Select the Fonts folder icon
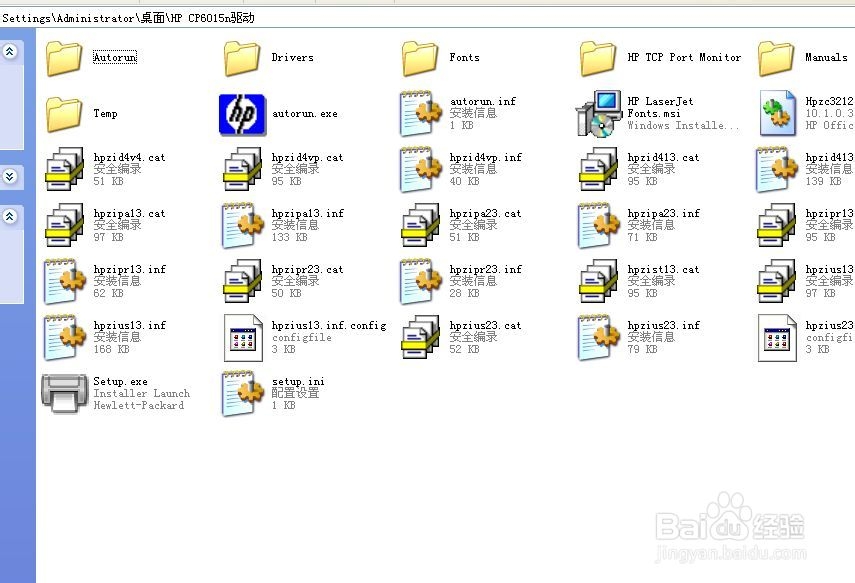This screenshot has width=855, height=583. (x=420, y=58)
